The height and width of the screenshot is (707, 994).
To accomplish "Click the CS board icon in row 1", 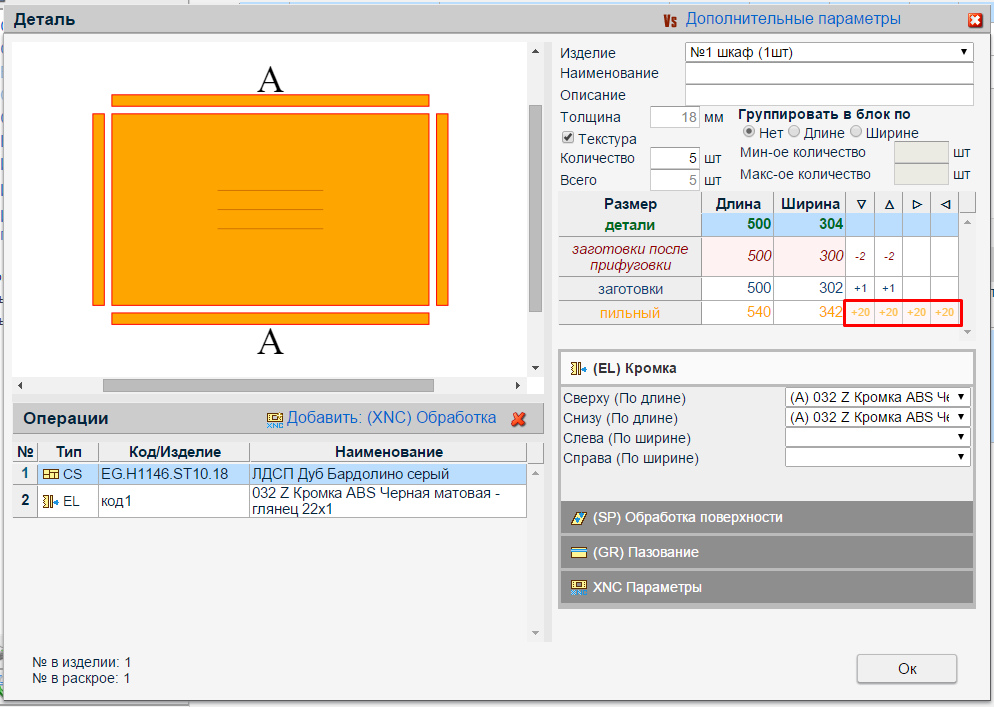I will 51,474.
